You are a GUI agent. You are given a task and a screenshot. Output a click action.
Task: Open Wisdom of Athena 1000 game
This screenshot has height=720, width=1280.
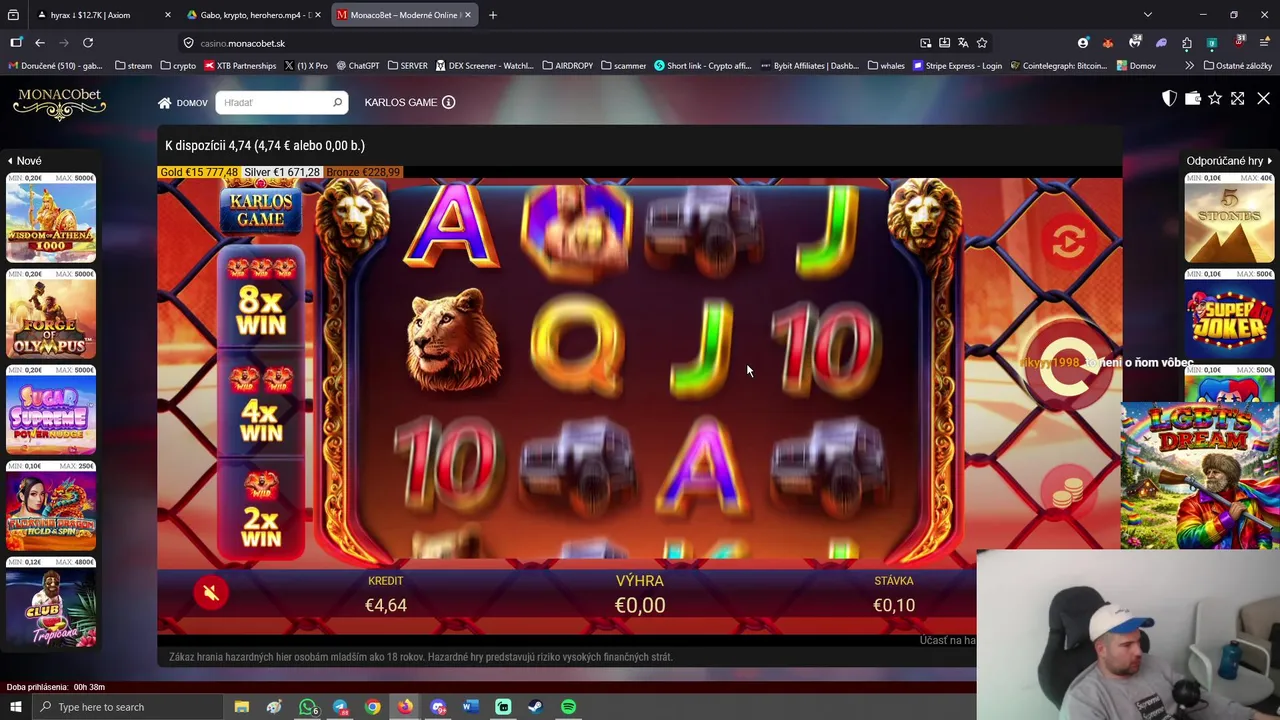coord(51,218)
